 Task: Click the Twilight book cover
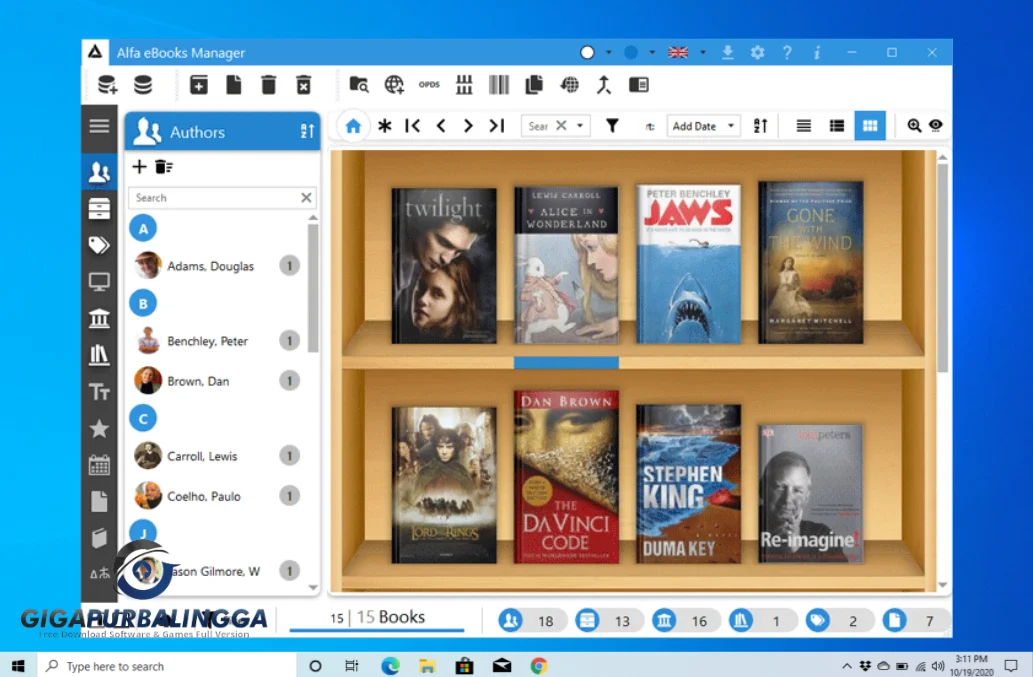444,265
